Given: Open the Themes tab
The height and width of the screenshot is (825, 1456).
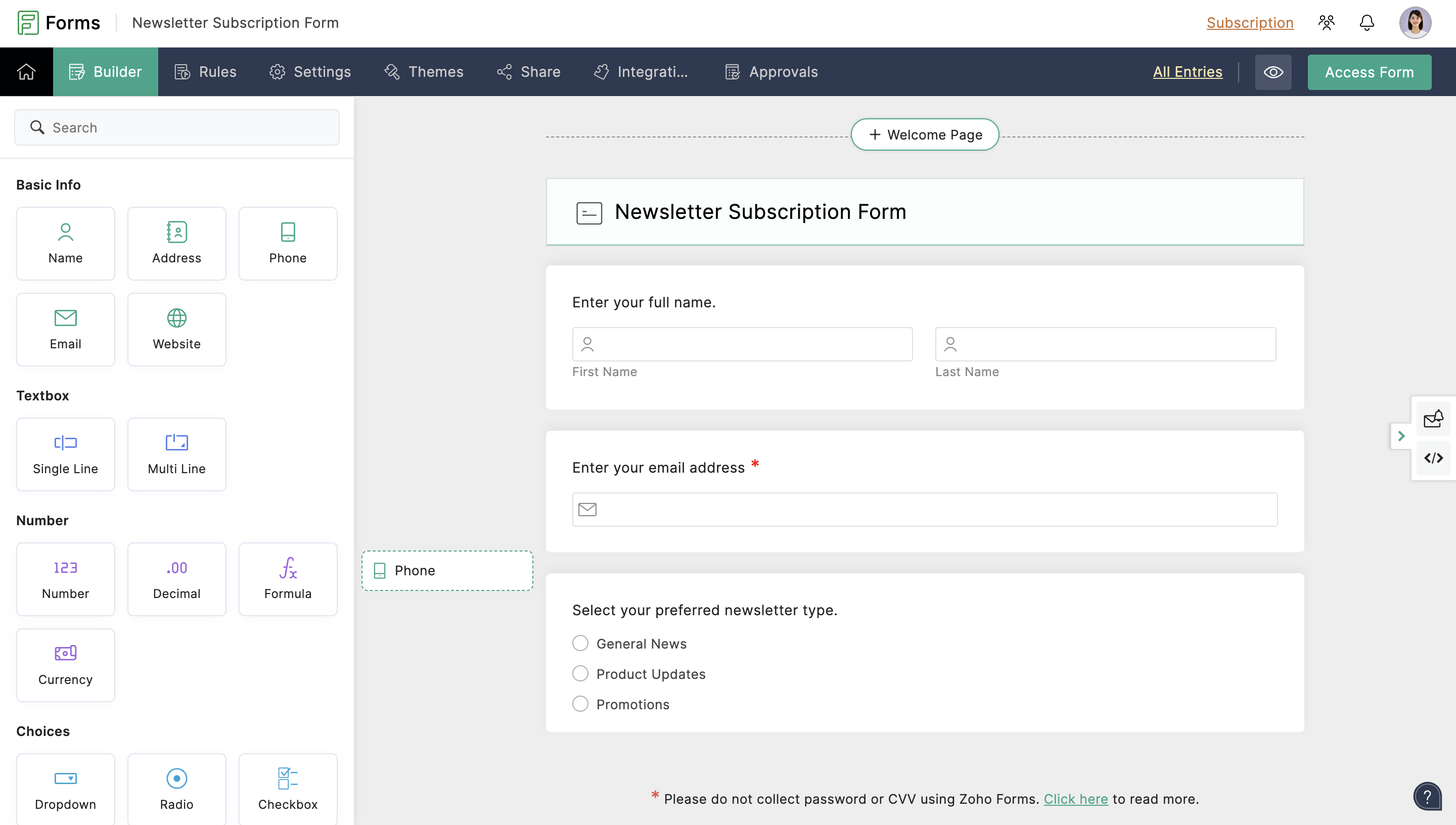Looking at the screenshot, I should (424, 72).
